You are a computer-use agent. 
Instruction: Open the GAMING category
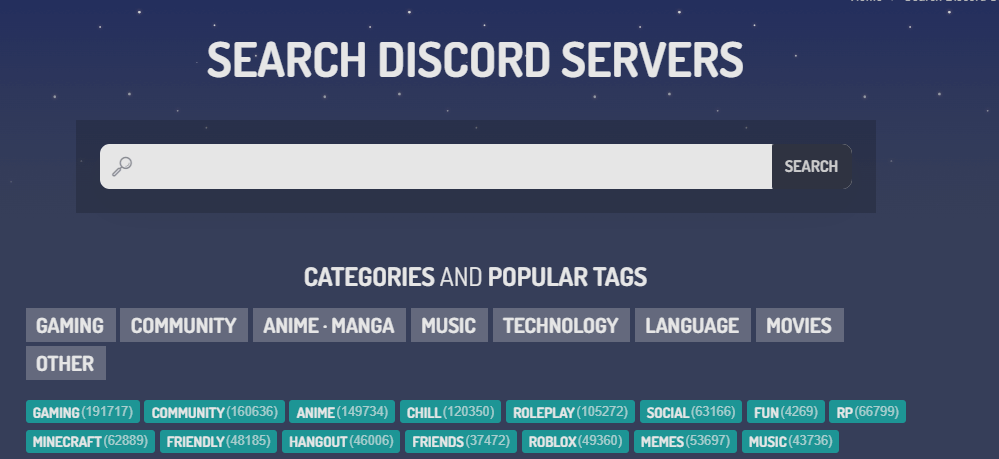coord(70,325)
